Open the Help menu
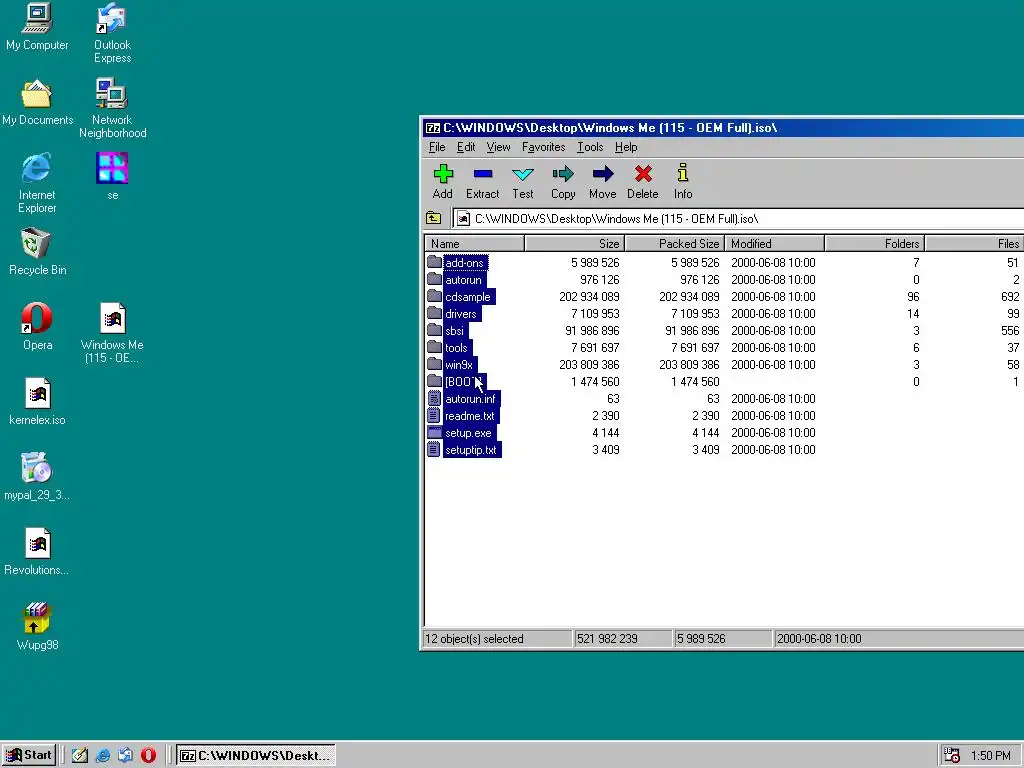Image resolution: width=1024 pixels, height=768 pixels. pyautogui.click(x=626, y=147)
